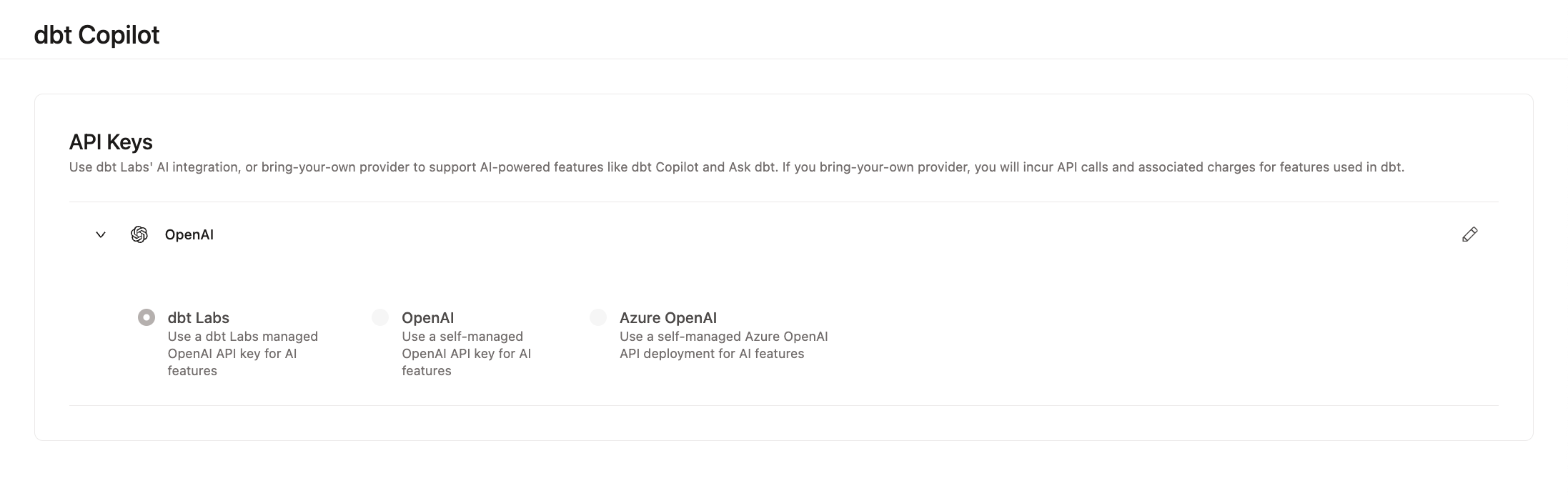Select the dbt Labs managed key option
Image resolution: width=1568 pixels, height=496 pixels.
(x=146, y=317)
